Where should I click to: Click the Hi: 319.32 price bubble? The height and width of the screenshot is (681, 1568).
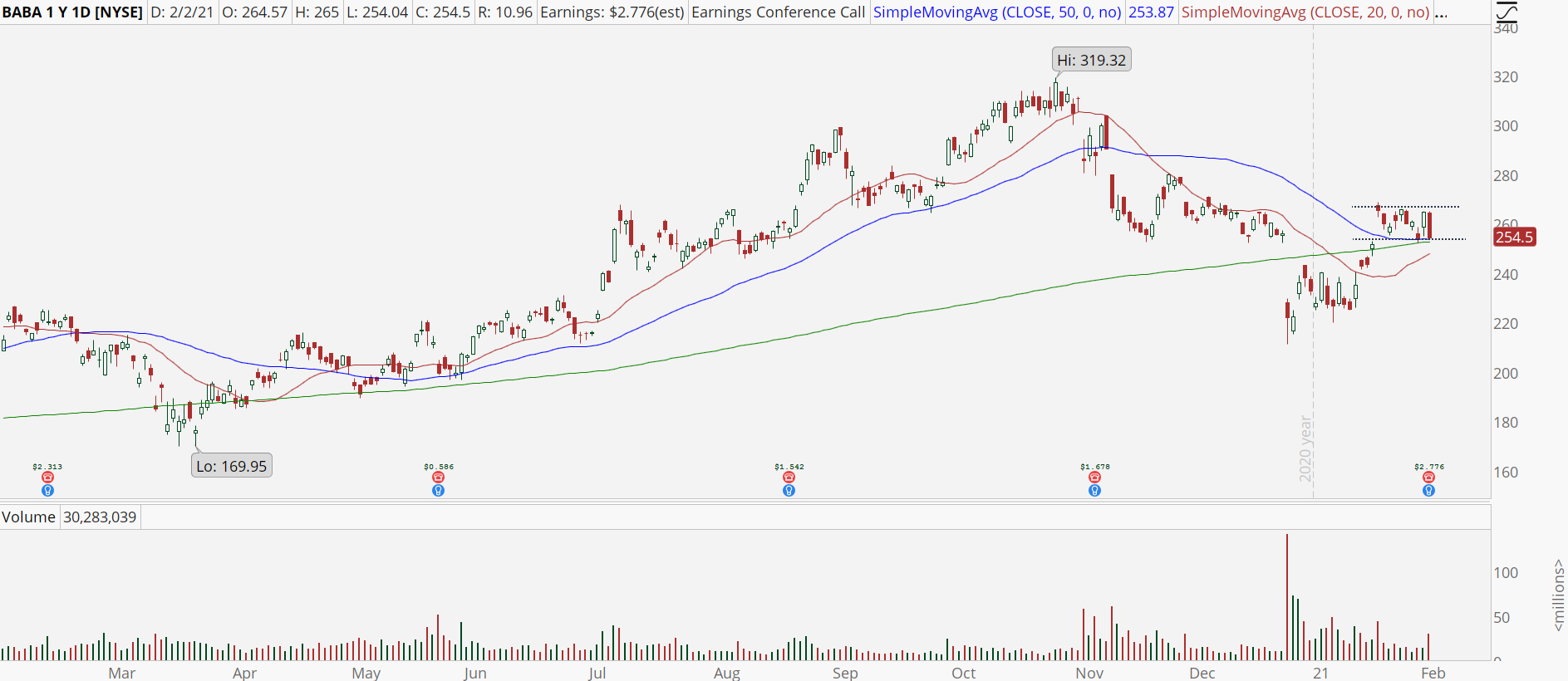(x=1091, y=60)
